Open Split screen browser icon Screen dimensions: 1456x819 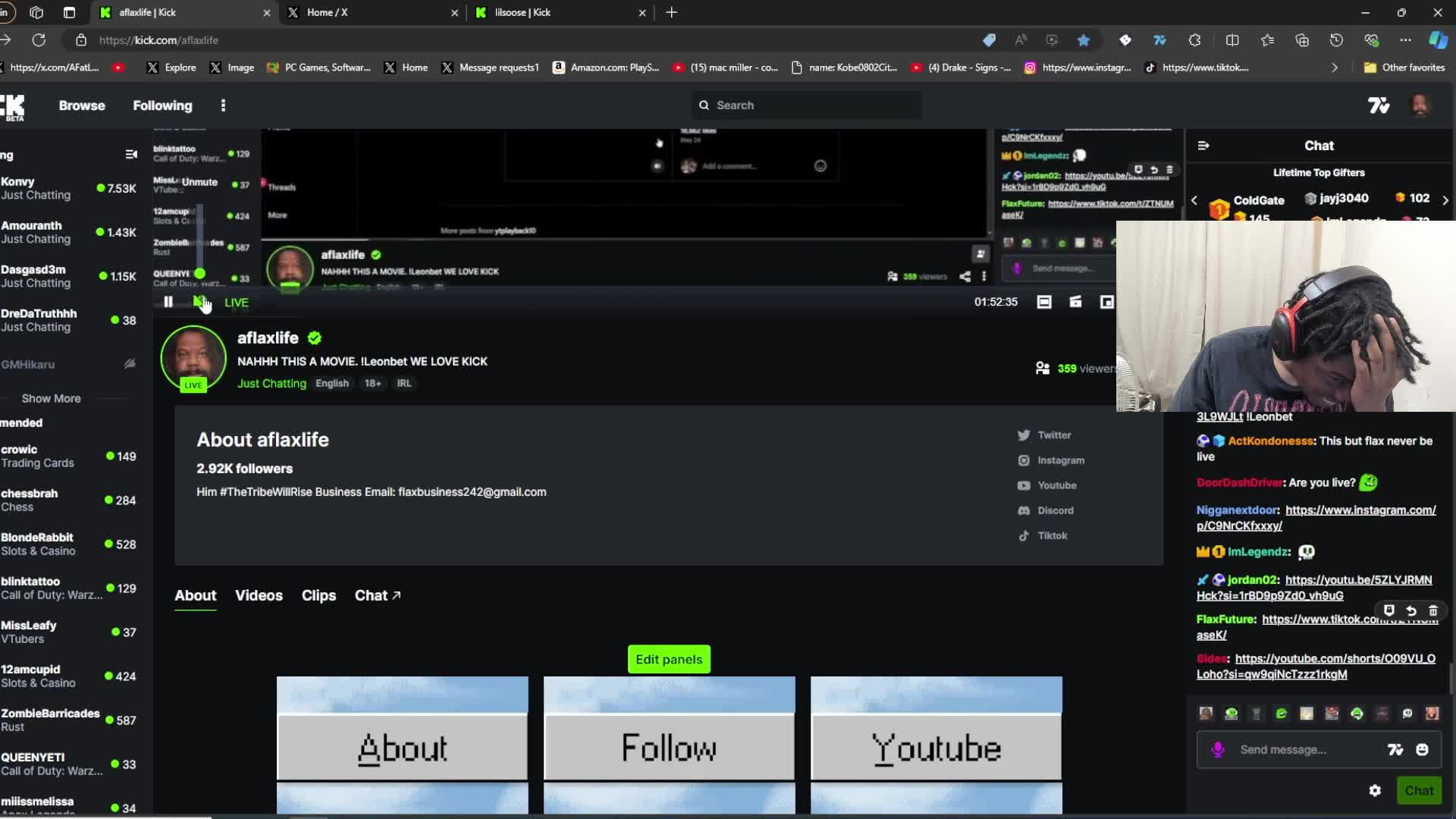pos(1232,40)
